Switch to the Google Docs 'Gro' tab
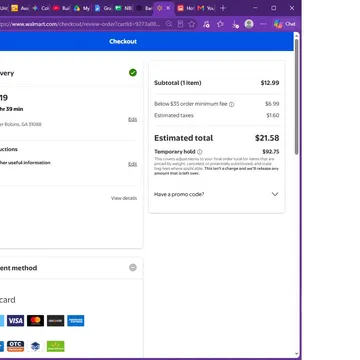The width and height of the screenshot is (360, 360). tap(103, 8)
